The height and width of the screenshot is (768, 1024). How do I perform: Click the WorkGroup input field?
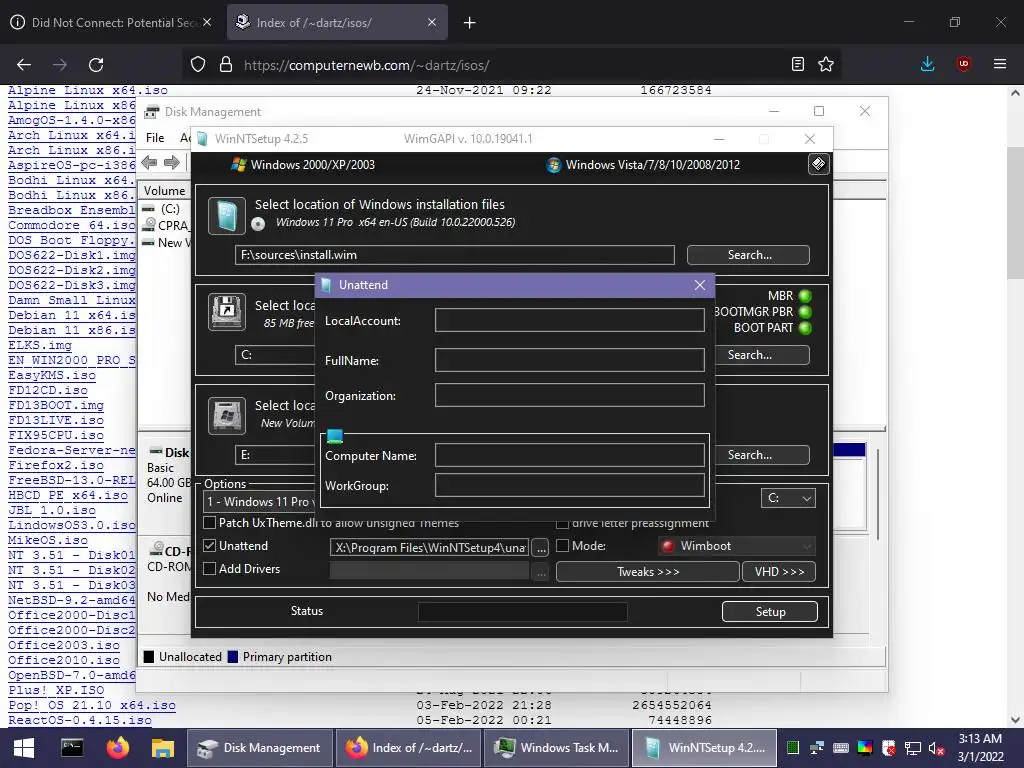(569, 485)
